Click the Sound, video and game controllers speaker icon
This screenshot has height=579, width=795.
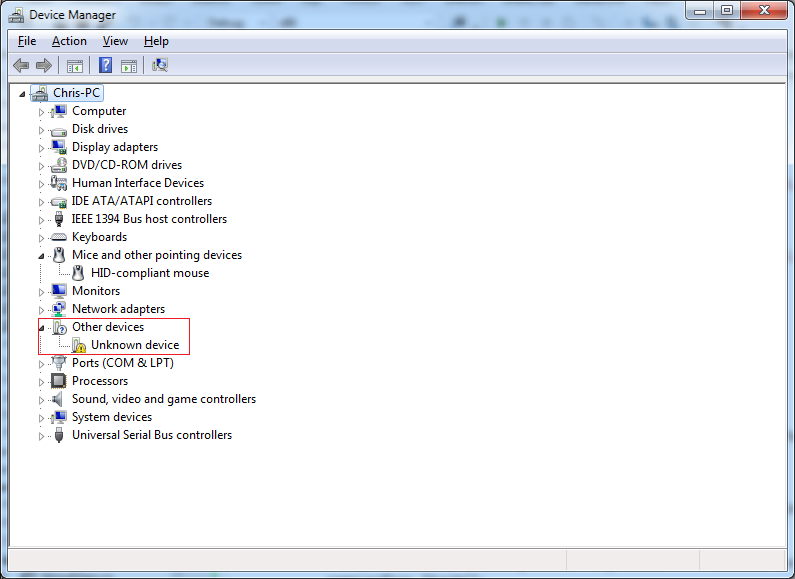pos(57,399)
